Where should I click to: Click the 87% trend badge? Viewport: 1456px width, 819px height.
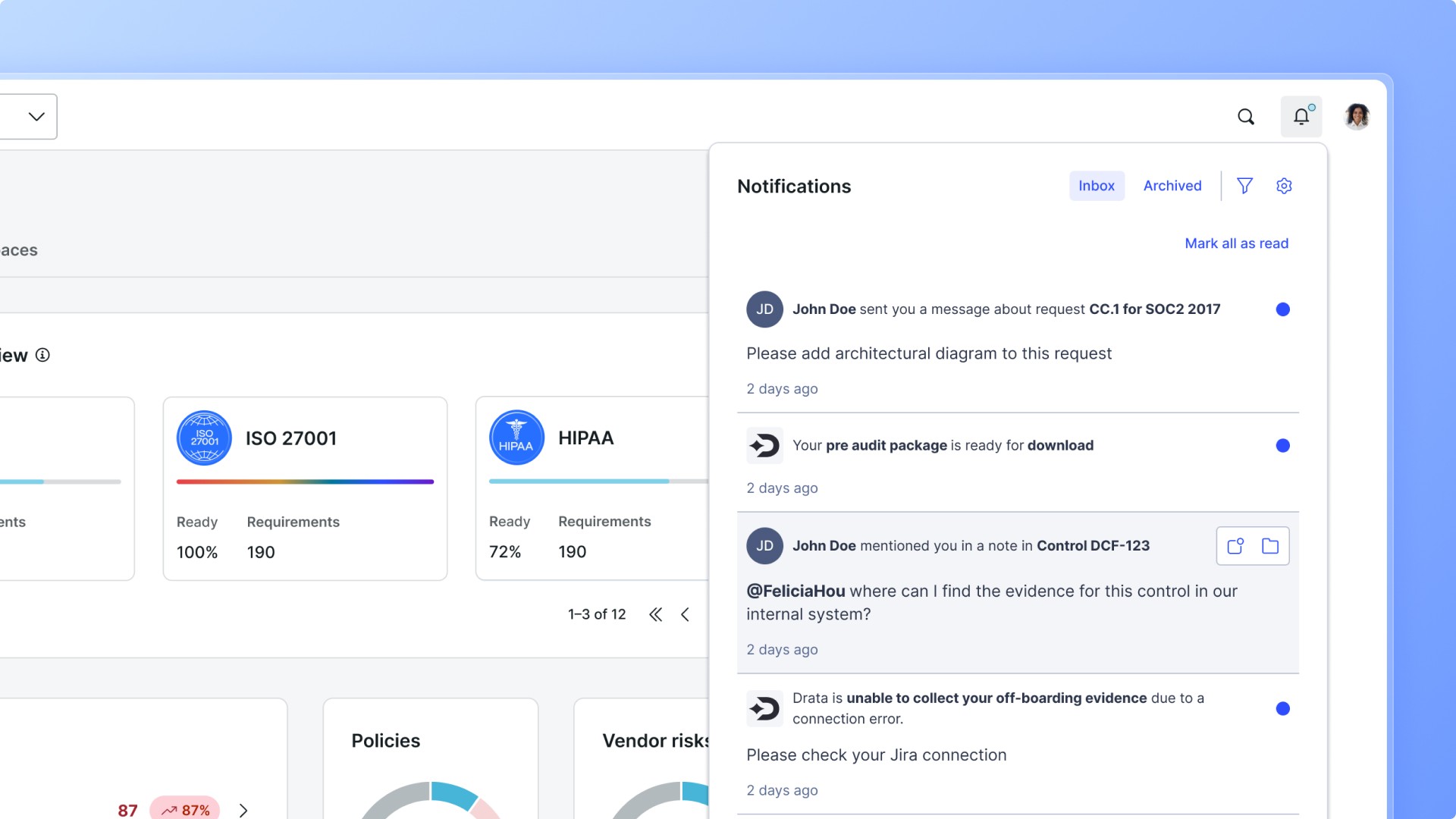(185, 809)
